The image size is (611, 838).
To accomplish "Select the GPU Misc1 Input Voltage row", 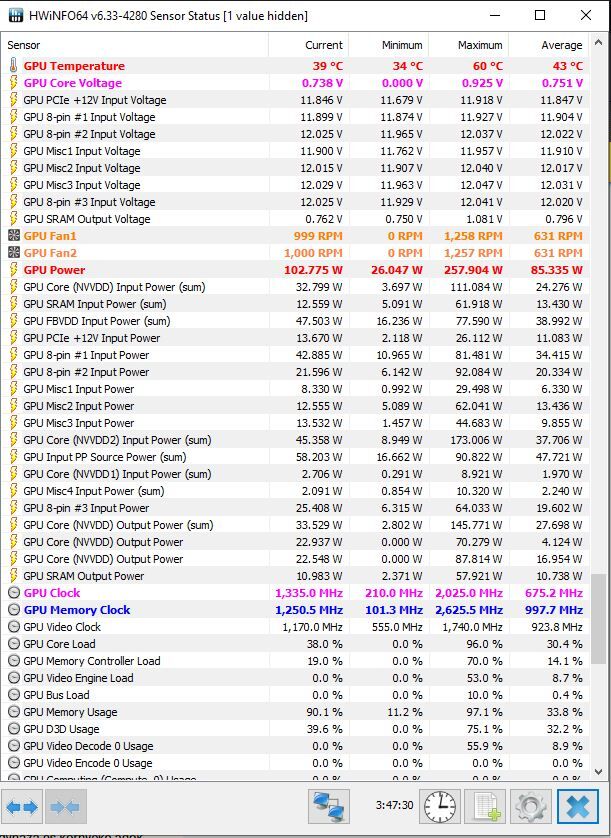I will click(x=295, y=151).
